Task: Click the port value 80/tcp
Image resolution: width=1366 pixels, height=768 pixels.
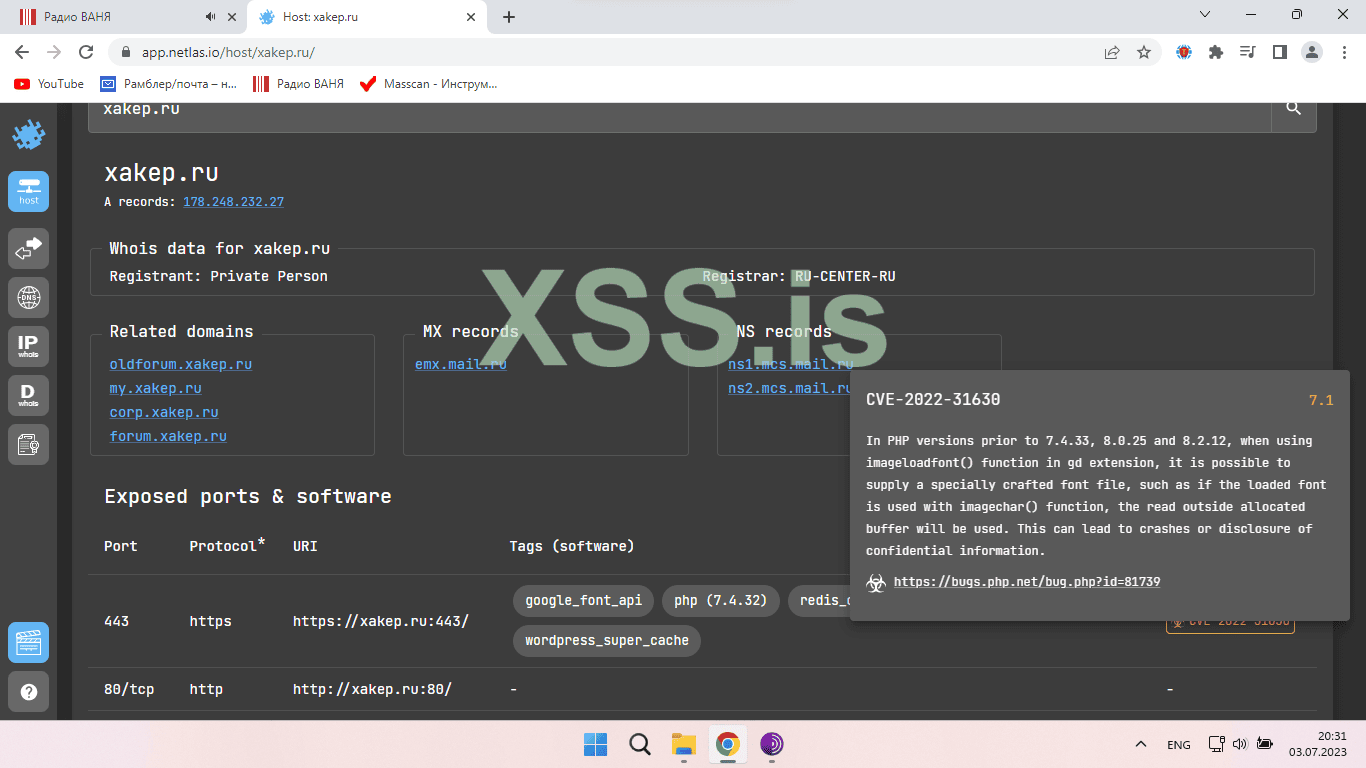Action: click(x=129, y=689)
